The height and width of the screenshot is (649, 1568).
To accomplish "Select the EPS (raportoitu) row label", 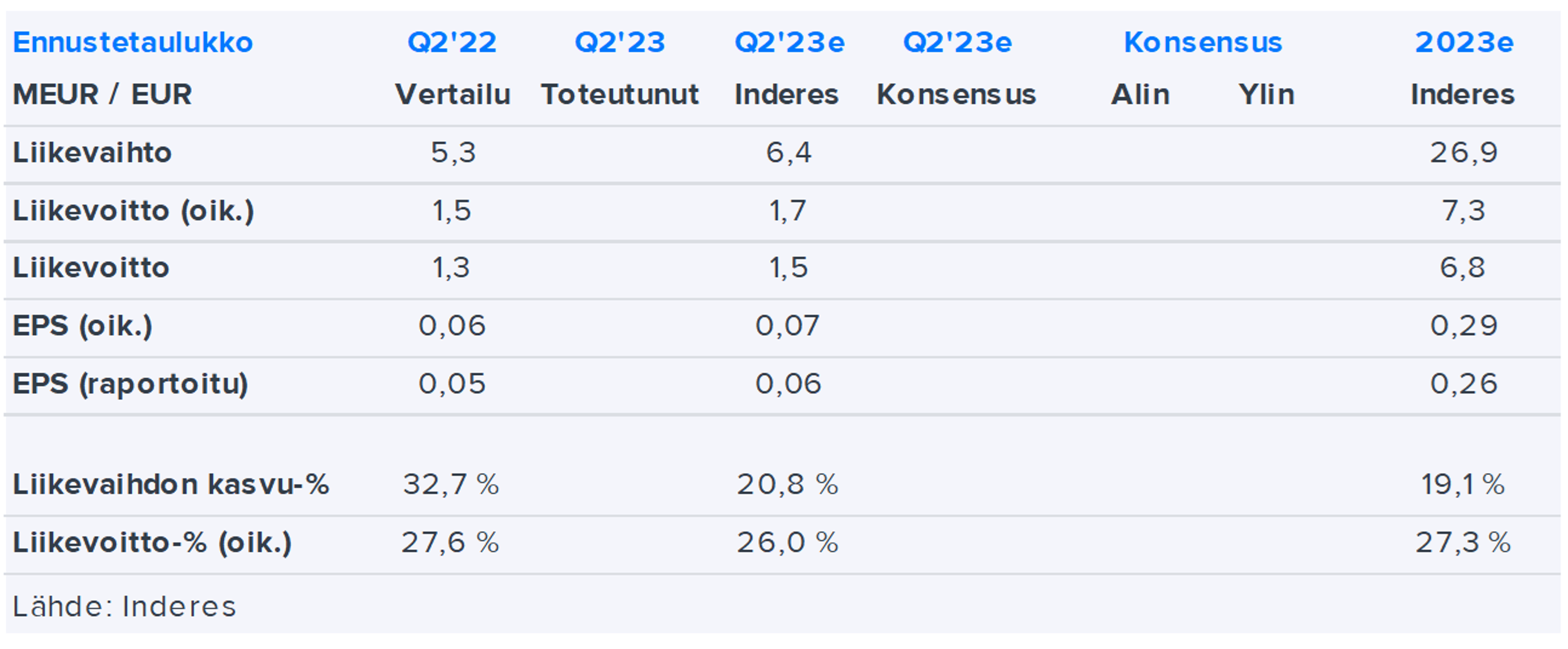I will point(130,384).
